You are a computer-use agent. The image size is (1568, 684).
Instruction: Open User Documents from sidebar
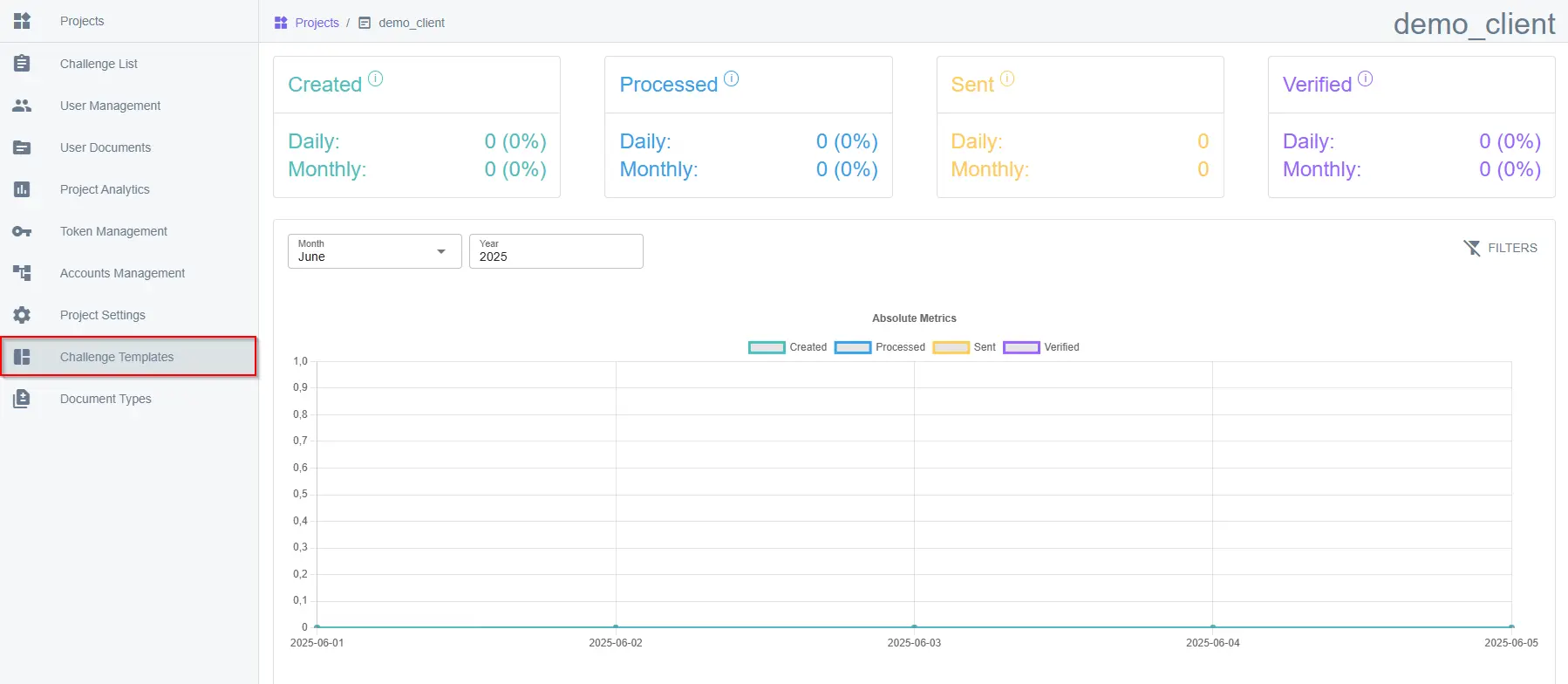point(106,147)
